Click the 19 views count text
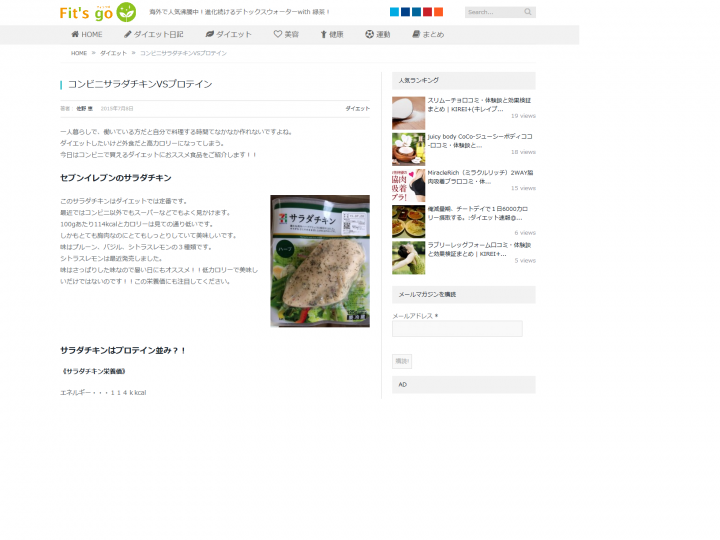The height and width of the screenshot is (540, 720). [523, 116]
